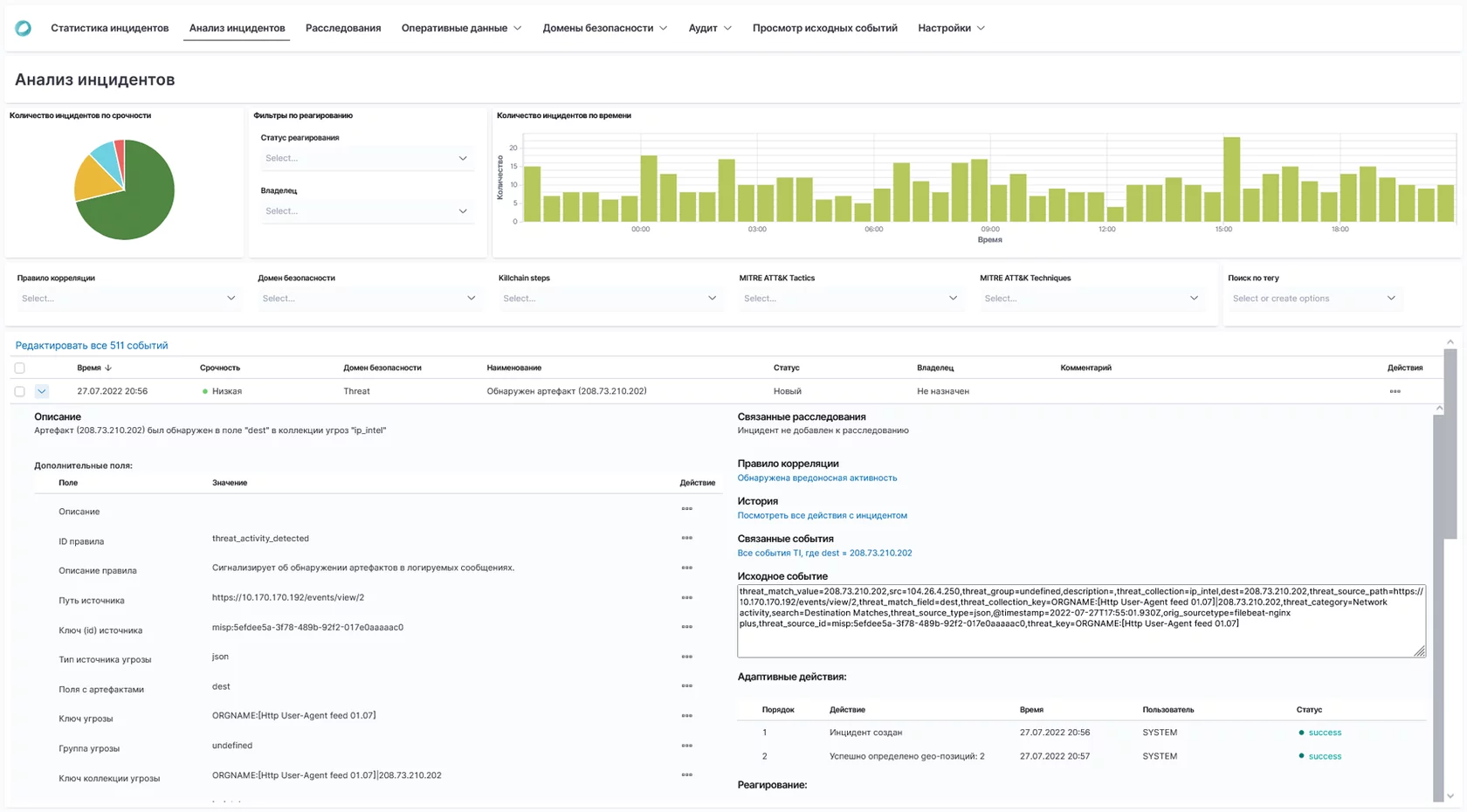Image resolution: width=1467 pixels, height=812 pixels.
Task: Open the row actions menu in the Действия column
Action: tap(1394, 391)
